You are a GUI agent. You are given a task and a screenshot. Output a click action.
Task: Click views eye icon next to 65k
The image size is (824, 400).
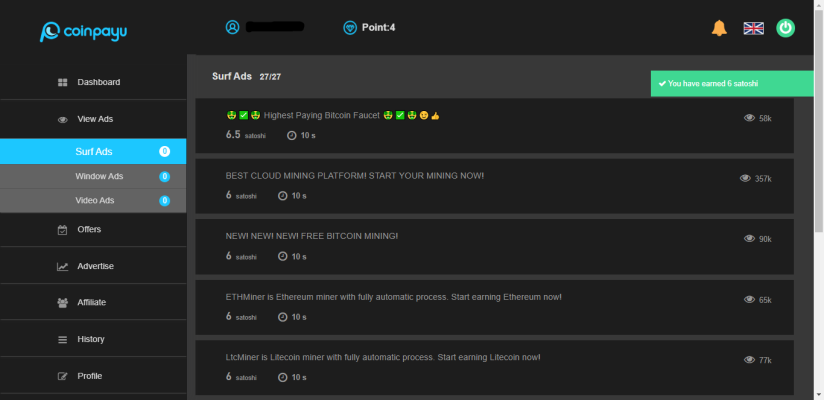pyautogui.click(x=749, y=300)
